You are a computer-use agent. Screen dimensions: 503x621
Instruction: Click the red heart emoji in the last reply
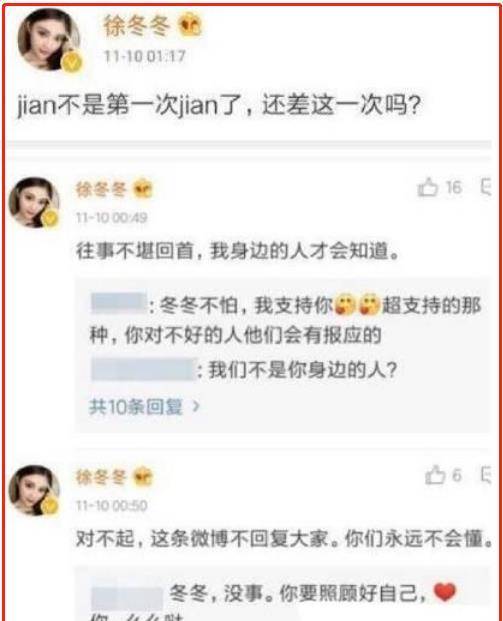(446, 592)
